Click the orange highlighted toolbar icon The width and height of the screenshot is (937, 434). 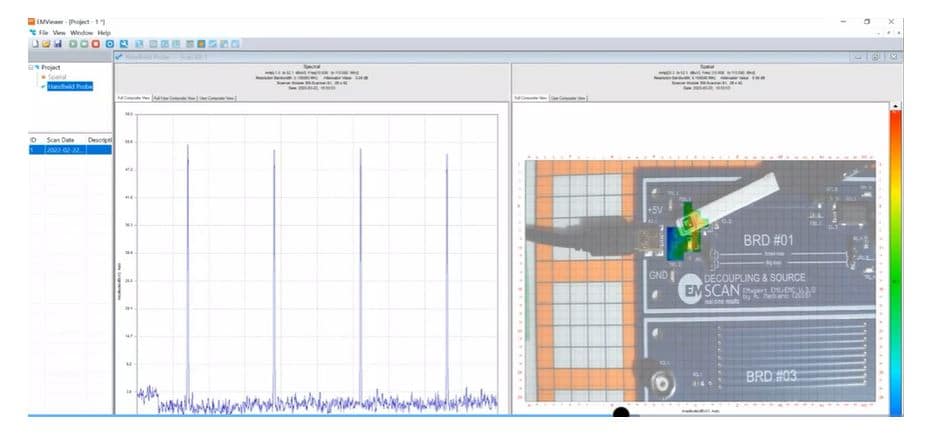point(200,44)
